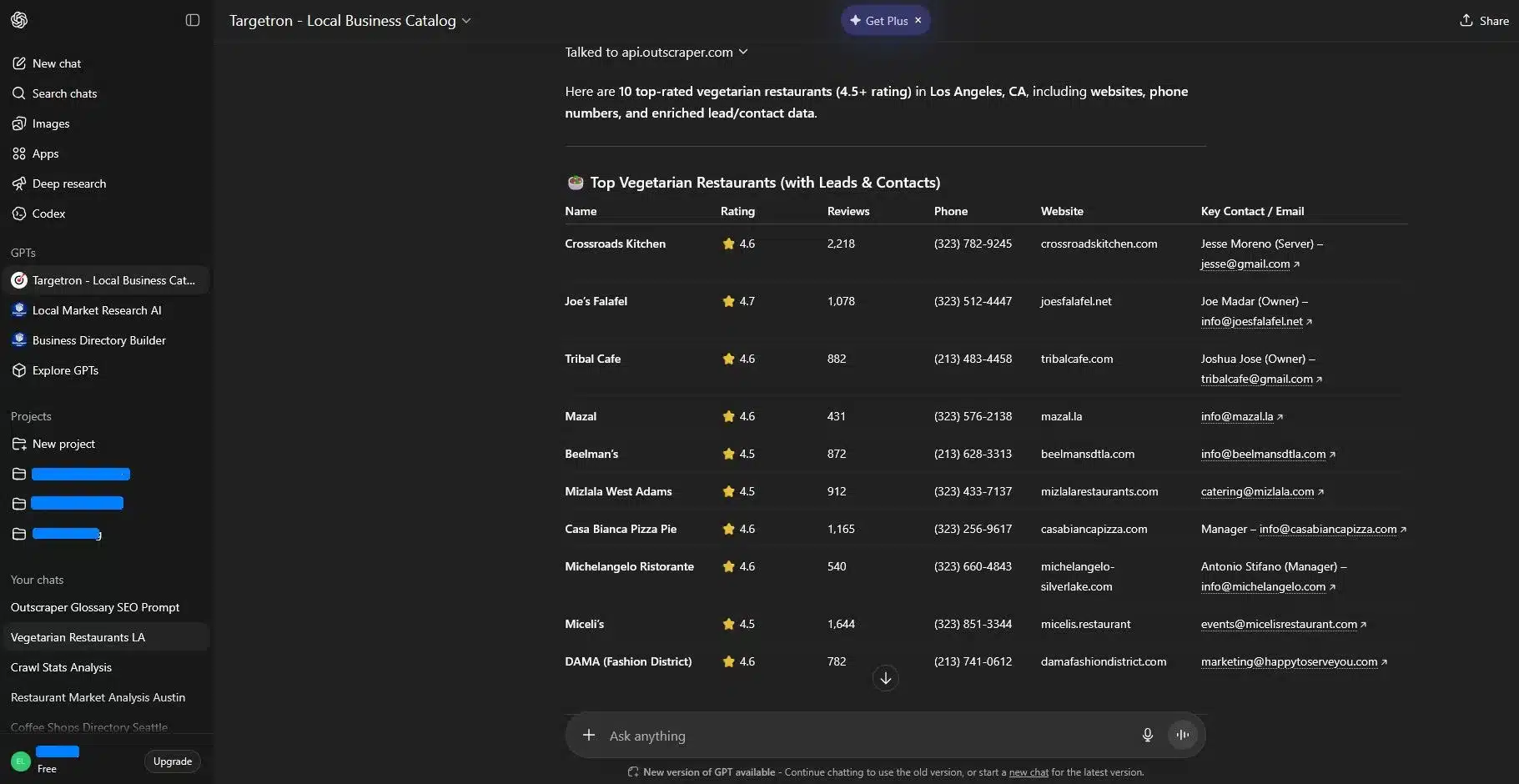Start voice mode with waveform button
The width and height of the screenshot is (1519, 784).
pyautogui.click(x=1182, y=735)
